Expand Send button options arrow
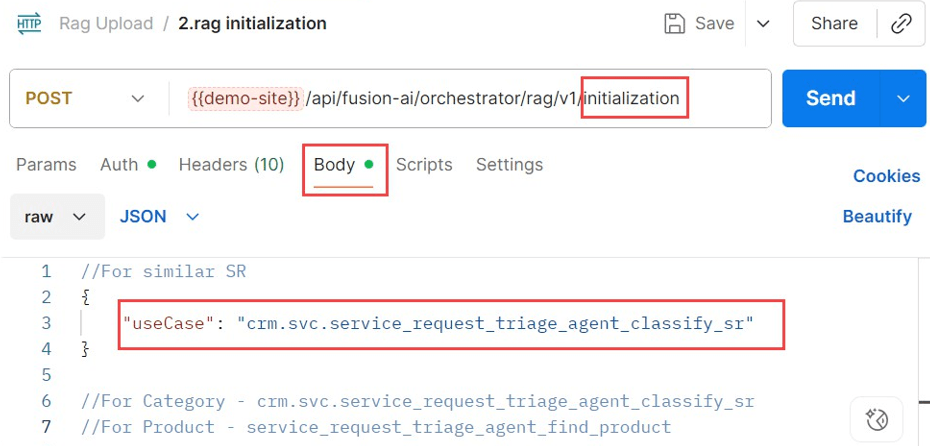Image resolution: width=930 pixels, height=446 pixels. (x=903, y=98)
